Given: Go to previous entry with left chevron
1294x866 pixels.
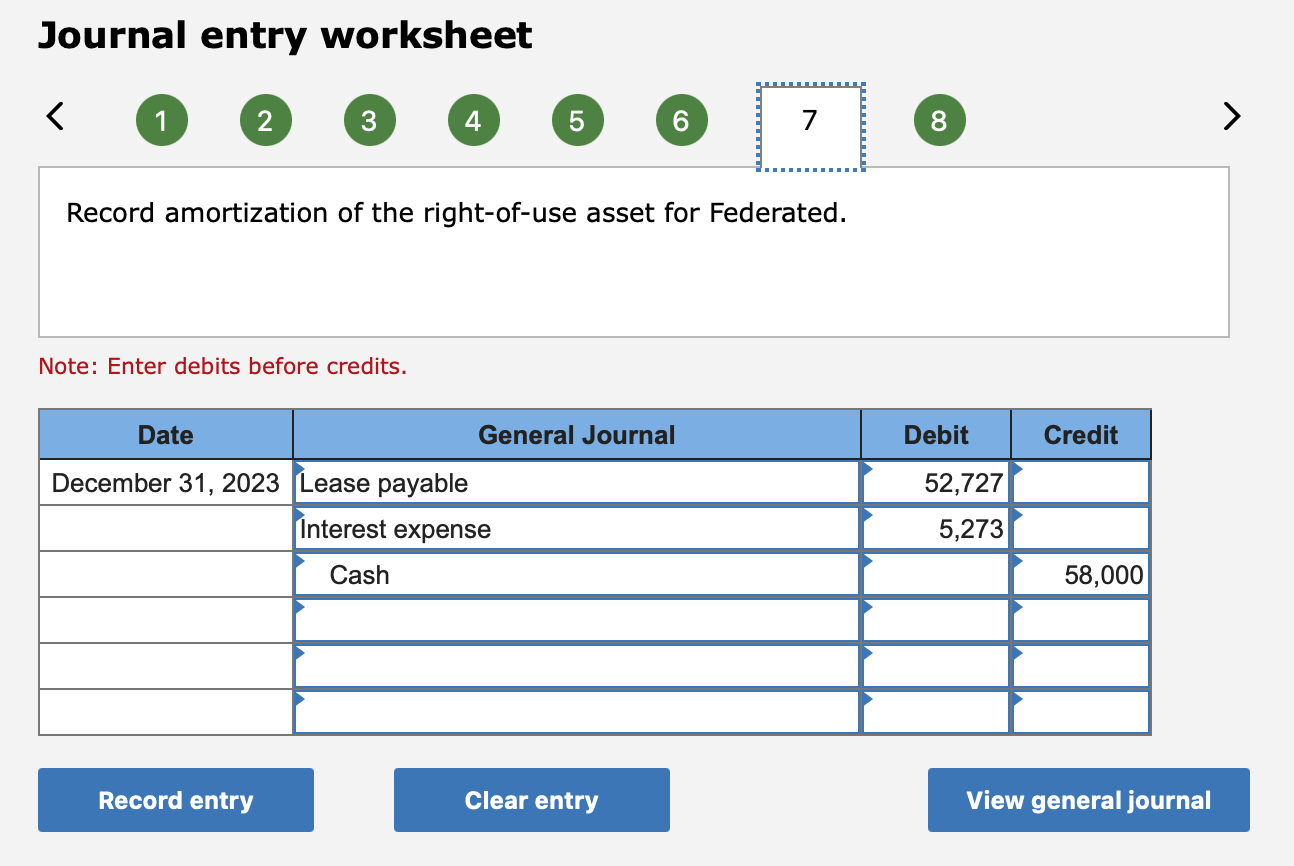Looking at the screenshot, I should pos(55,117).
